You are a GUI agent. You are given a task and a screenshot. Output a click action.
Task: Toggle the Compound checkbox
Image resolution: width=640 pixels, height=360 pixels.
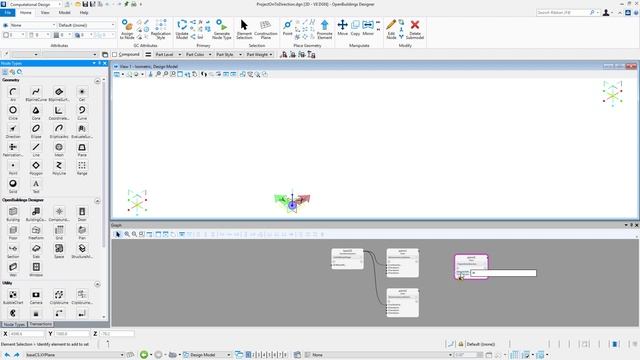[115, 54]
